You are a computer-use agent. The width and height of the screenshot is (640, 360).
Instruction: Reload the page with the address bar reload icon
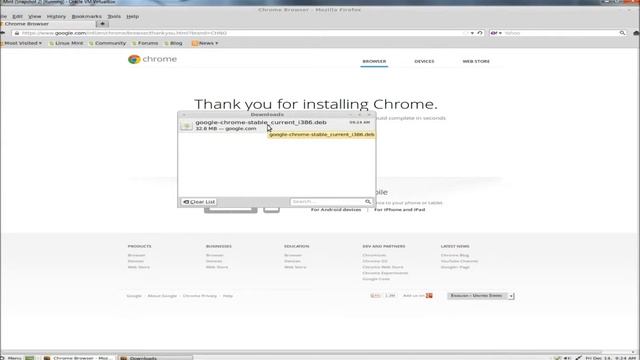(480, 33)
